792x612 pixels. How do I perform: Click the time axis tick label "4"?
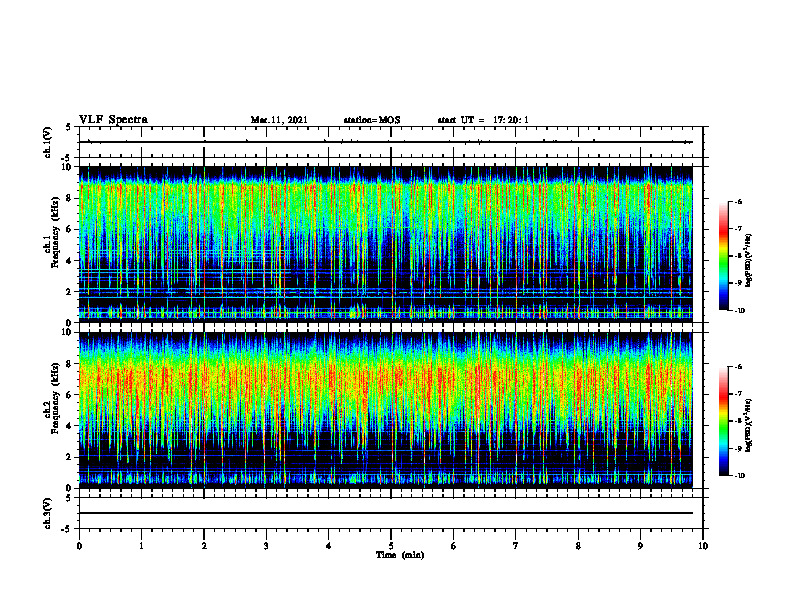[329, 546]
